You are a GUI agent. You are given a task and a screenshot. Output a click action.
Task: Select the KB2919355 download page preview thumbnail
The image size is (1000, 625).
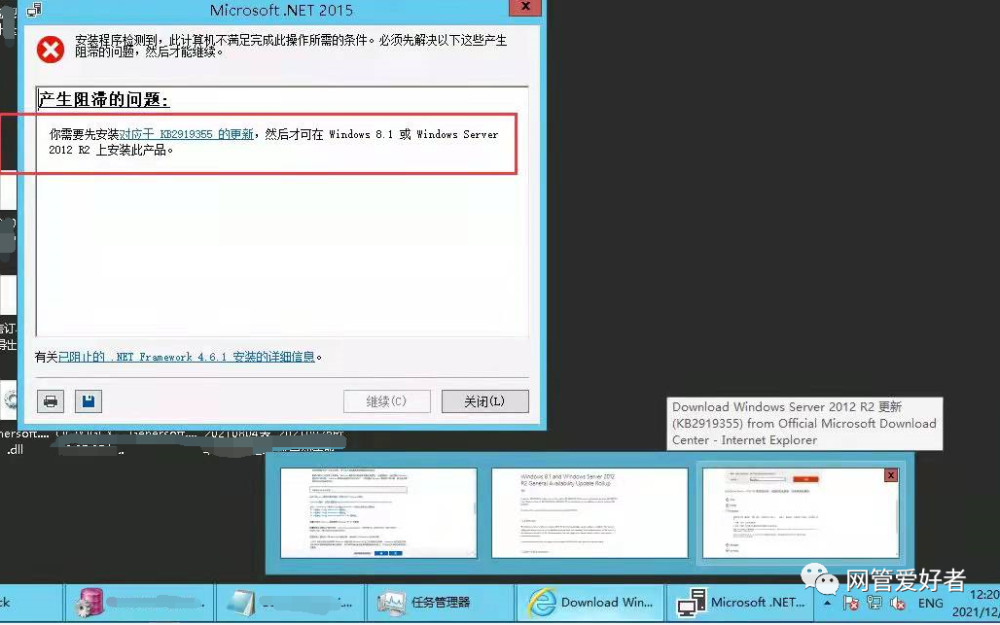point(800,513)
